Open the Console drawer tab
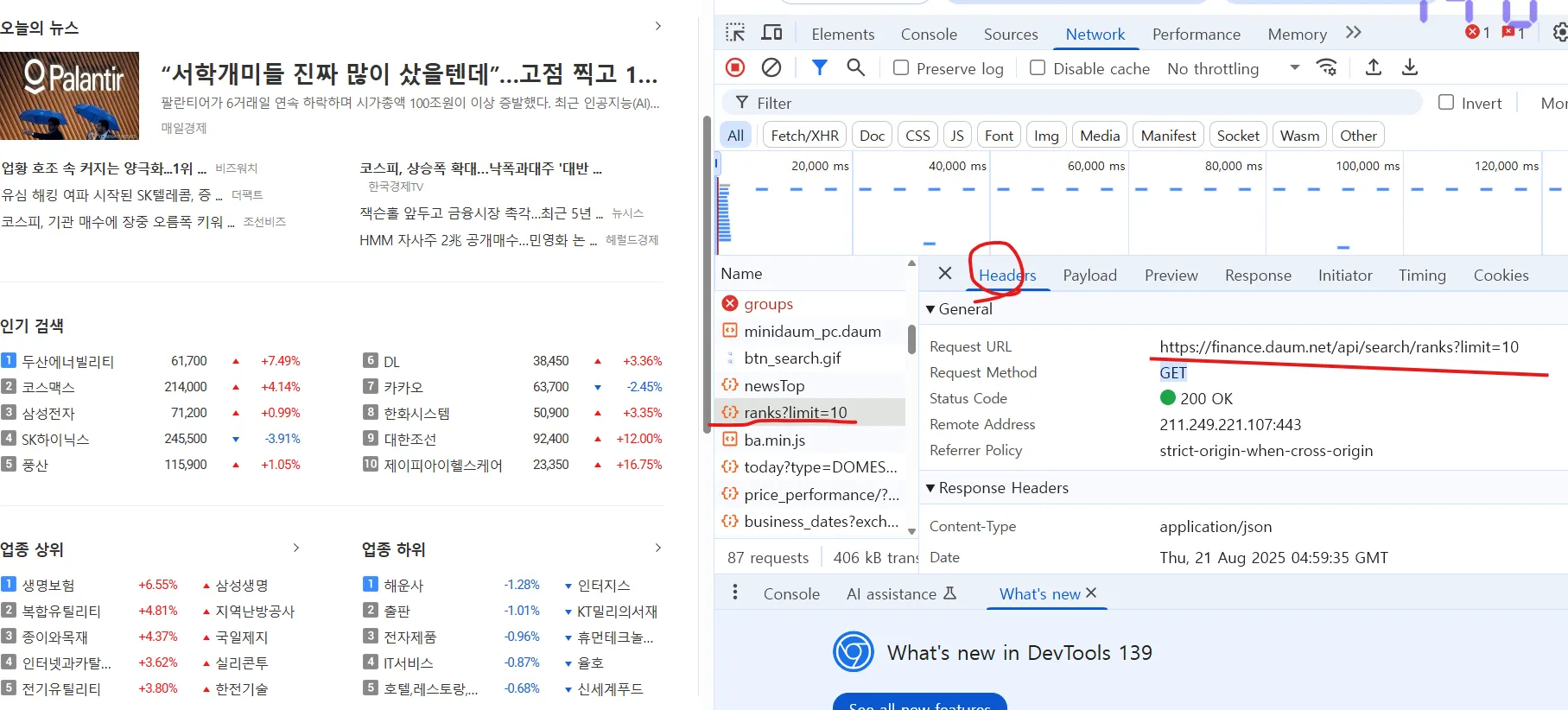Viewport: 1568px width, 710px height. coord(791,593)
